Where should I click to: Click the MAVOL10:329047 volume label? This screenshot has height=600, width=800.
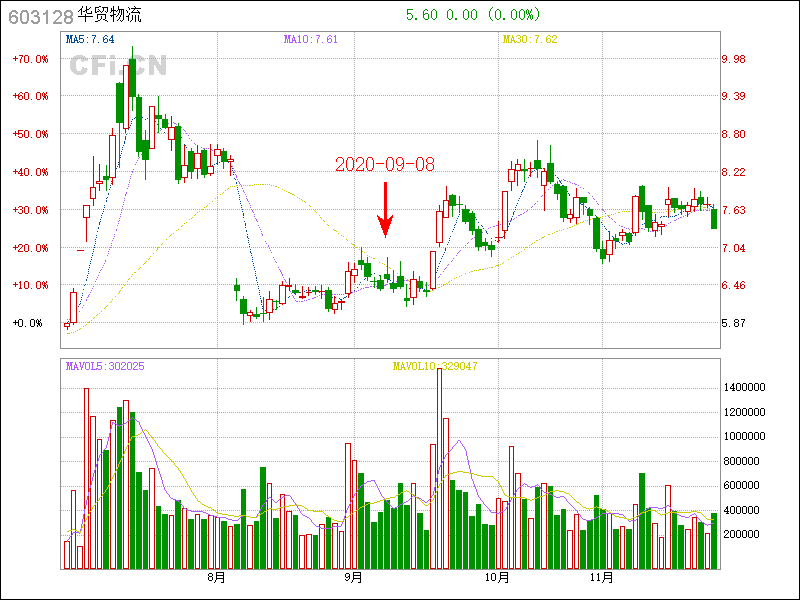[x=435, y=366]
